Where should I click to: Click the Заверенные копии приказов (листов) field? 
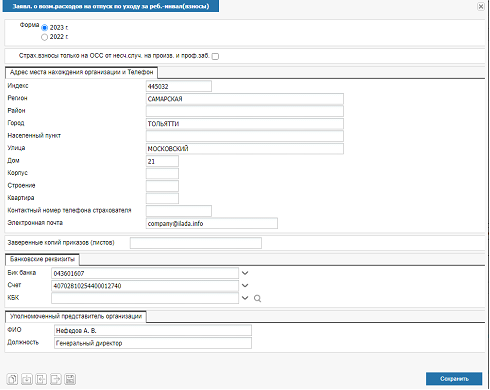pyautogui.click(x=196, y=243)
